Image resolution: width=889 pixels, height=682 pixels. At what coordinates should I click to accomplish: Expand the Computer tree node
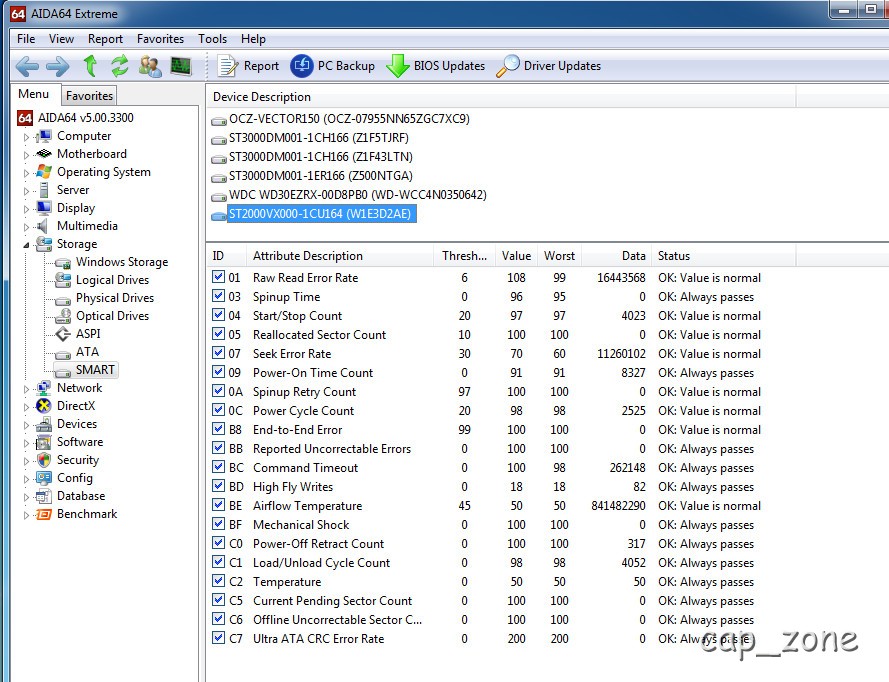tap(26, 137)
